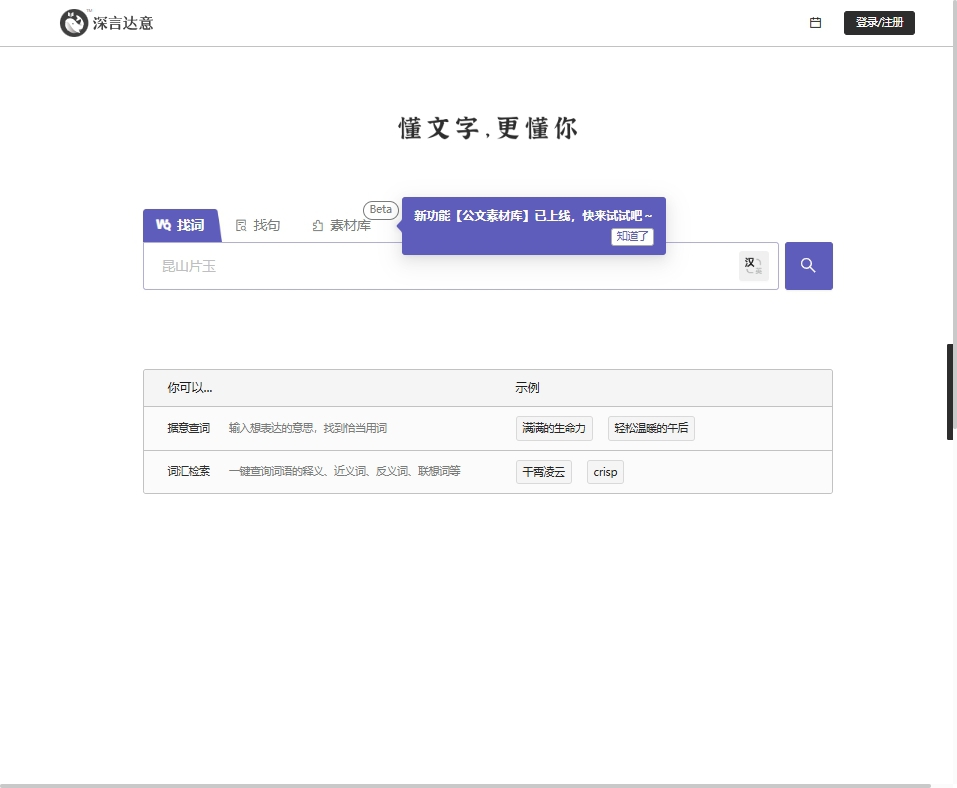Try the example 满满的生命力
Screen dimensions: 957x788
click(554, 428)
